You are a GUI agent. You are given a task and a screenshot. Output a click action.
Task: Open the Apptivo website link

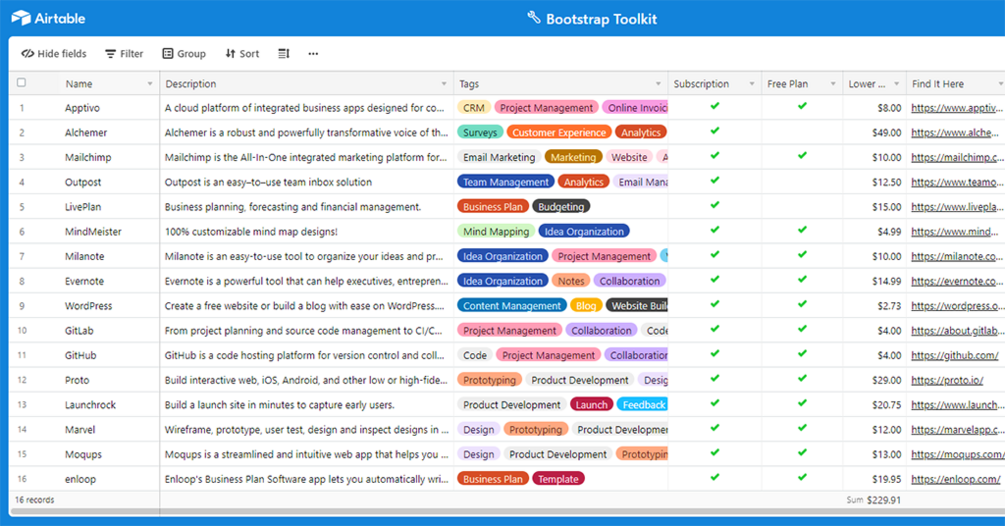[956, 108]
